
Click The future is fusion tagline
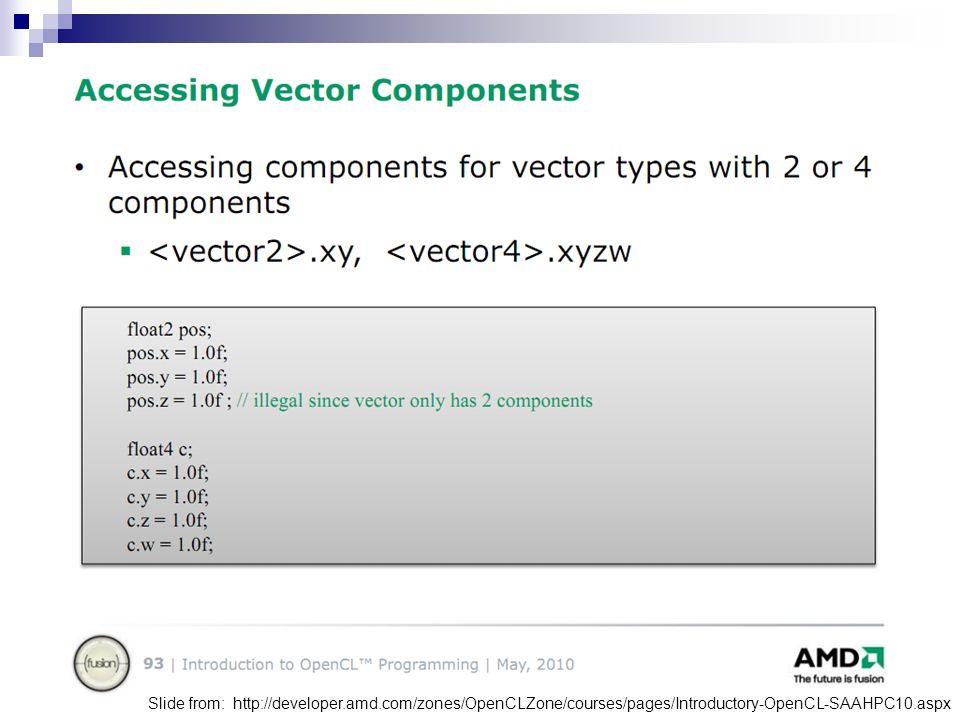[x=839, y=678]
